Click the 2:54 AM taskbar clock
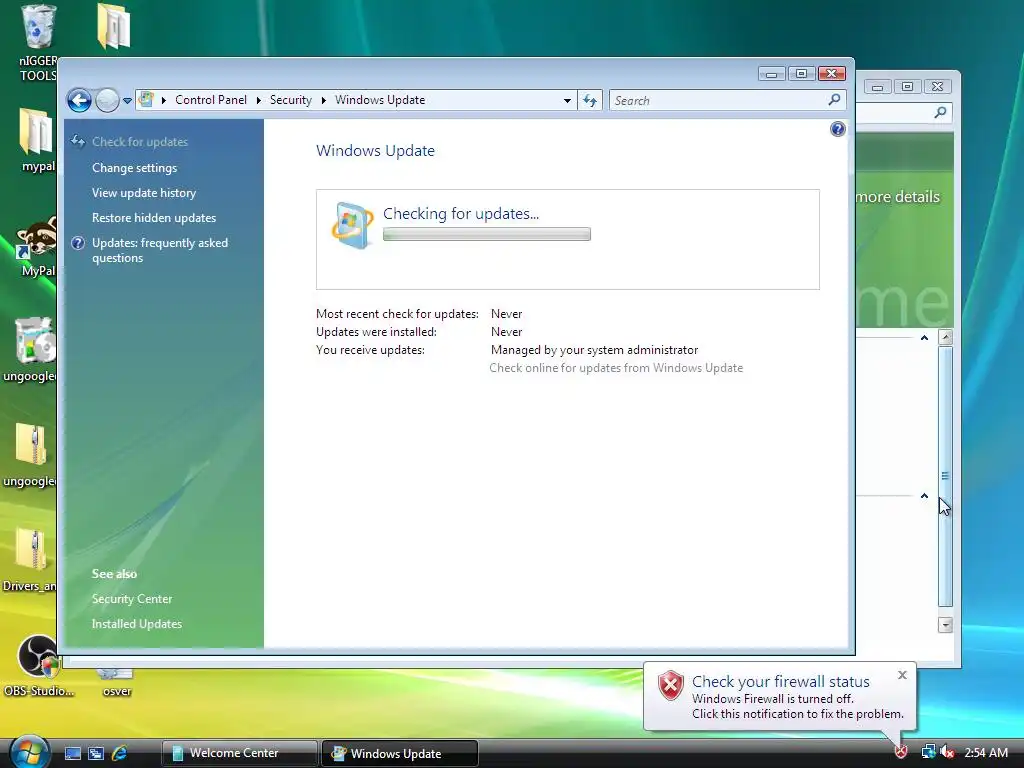Viewport: 1024px width, 768px height. [x=986, y=752]
